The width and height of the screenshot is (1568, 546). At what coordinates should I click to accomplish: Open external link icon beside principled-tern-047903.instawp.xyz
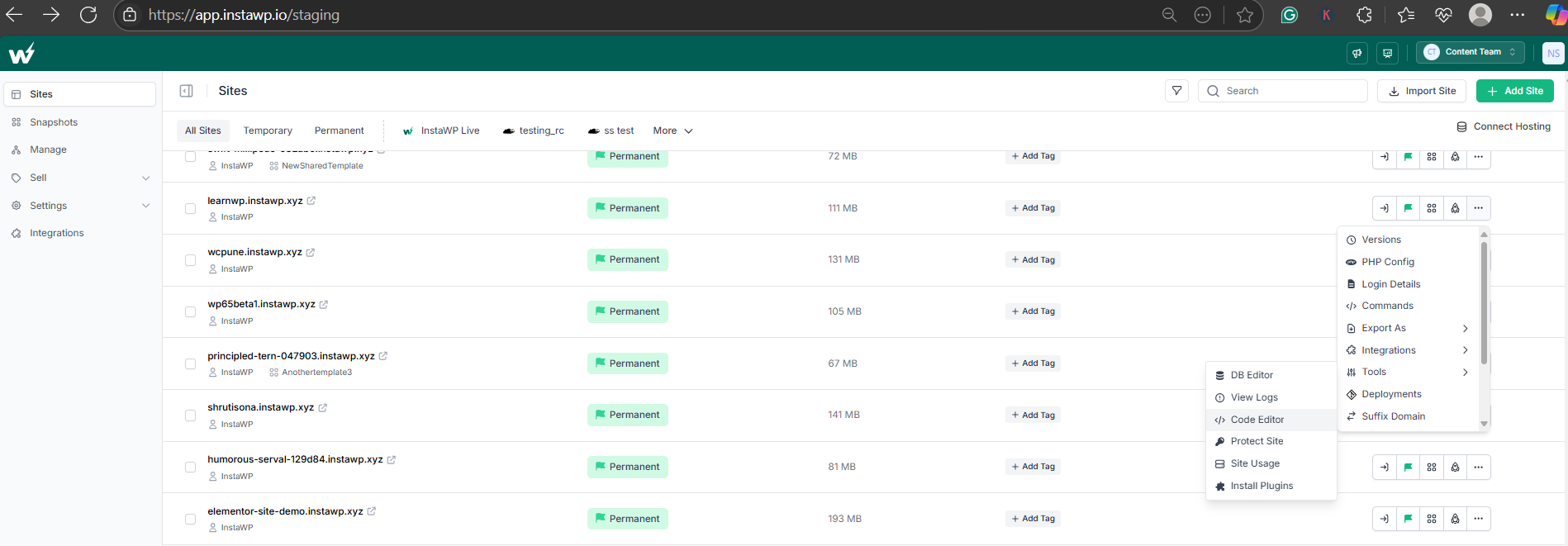coord(383,356)
